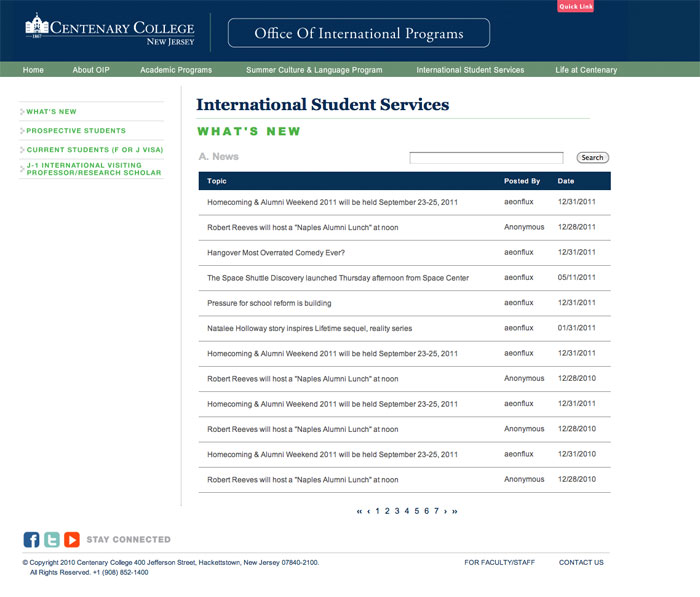Open Life at Centenary menu item
This screenshot has height=597, width=700.
coord(586,70)
